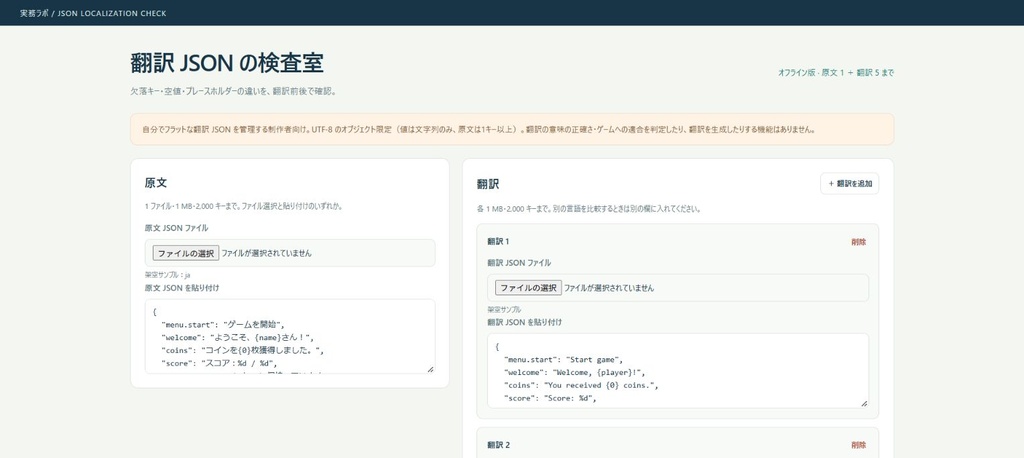
Task: Click the 原文 JSON を貼り付け label
Action: 182,287
